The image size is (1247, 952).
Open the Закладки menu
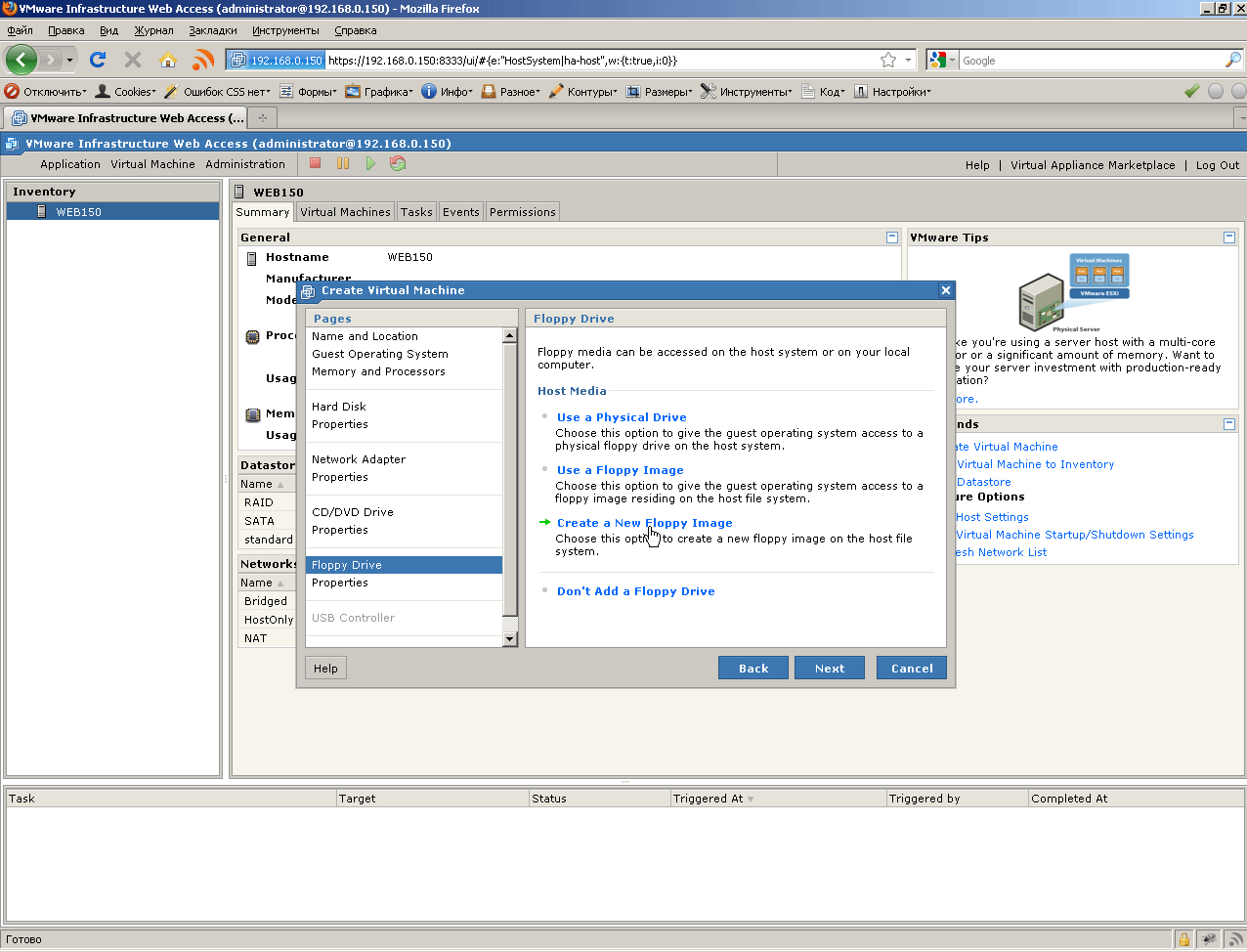213,30
